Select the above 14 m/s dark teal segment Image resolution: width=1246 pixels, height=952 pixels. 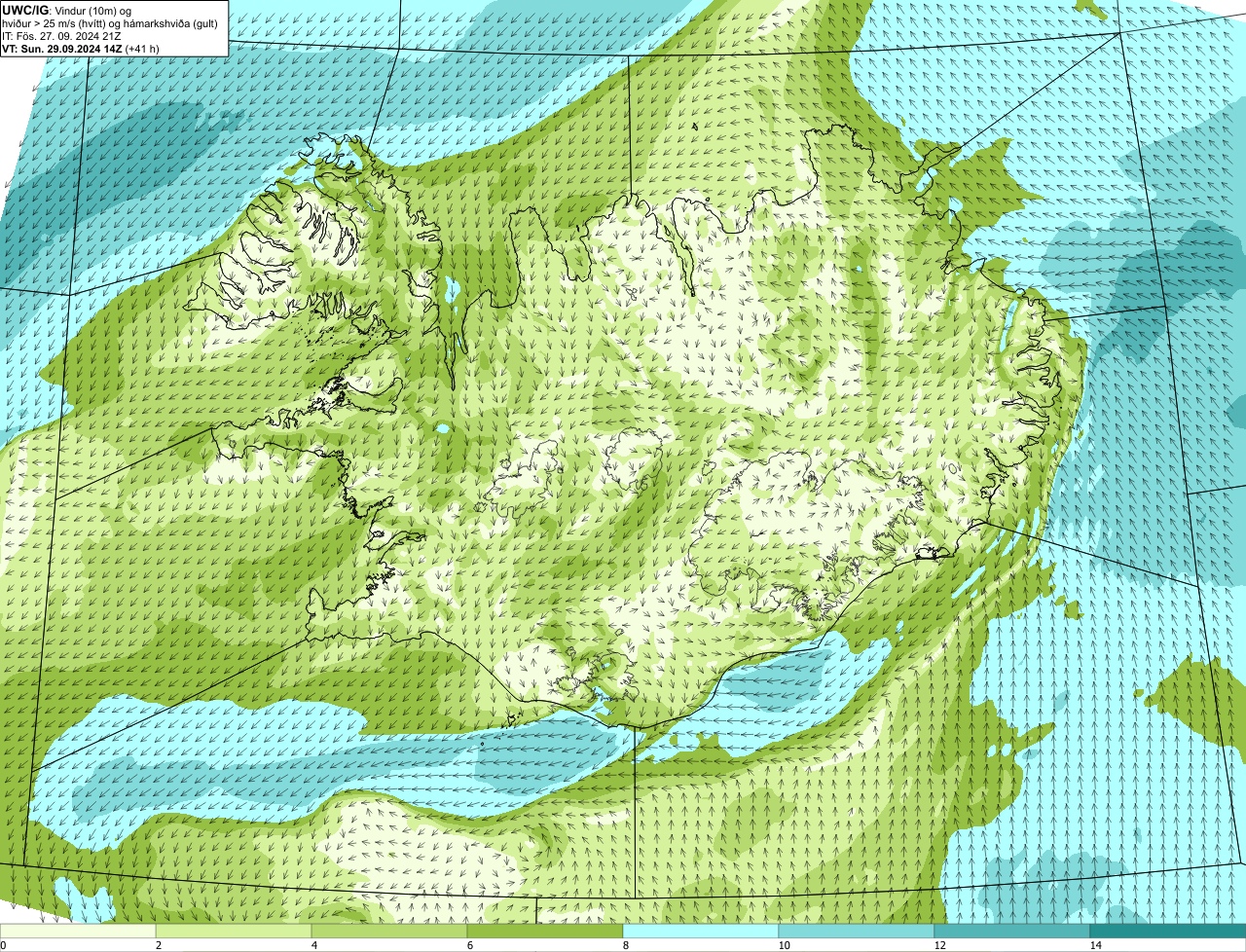pyautogui.click(x=1168, y=931)
